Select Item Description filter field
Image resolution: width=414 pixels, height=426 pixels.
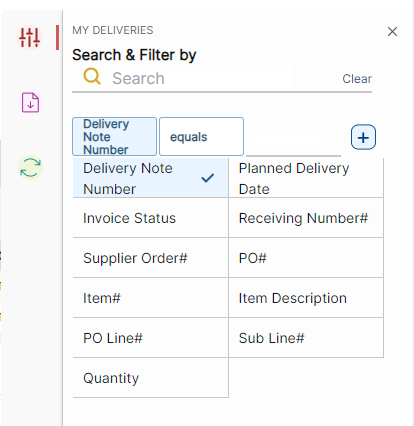point(306,298)
